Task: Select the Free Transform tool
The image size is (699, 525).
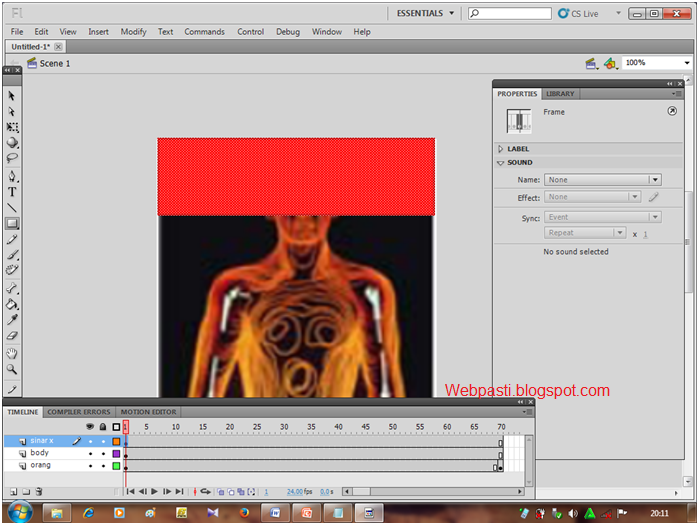Action: click(x=12, y=127)
